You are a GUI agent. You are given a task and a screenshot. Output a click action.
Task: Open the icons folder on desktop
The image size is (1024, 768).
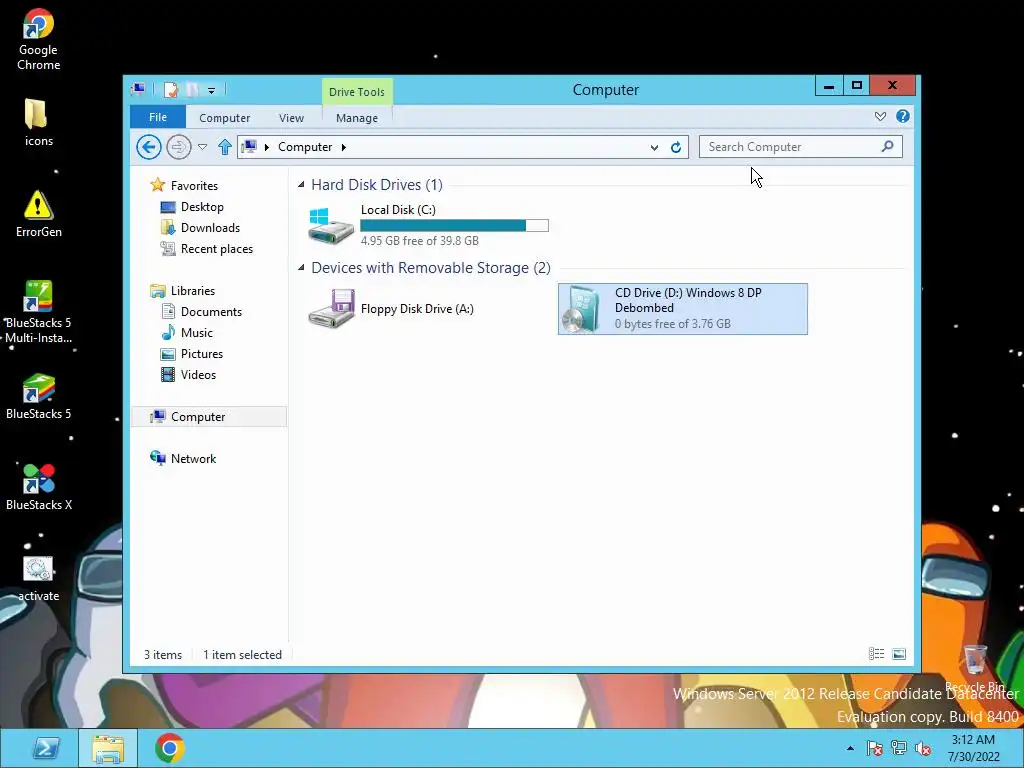(38, 122)
